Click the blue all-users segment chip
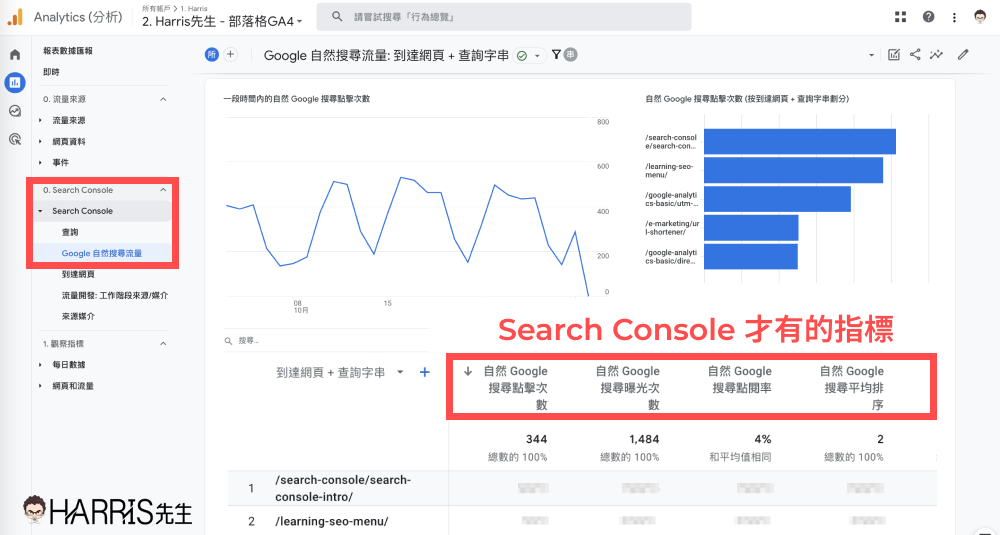The width and height of the screenshot is (1000, 535). click(212, 55)
